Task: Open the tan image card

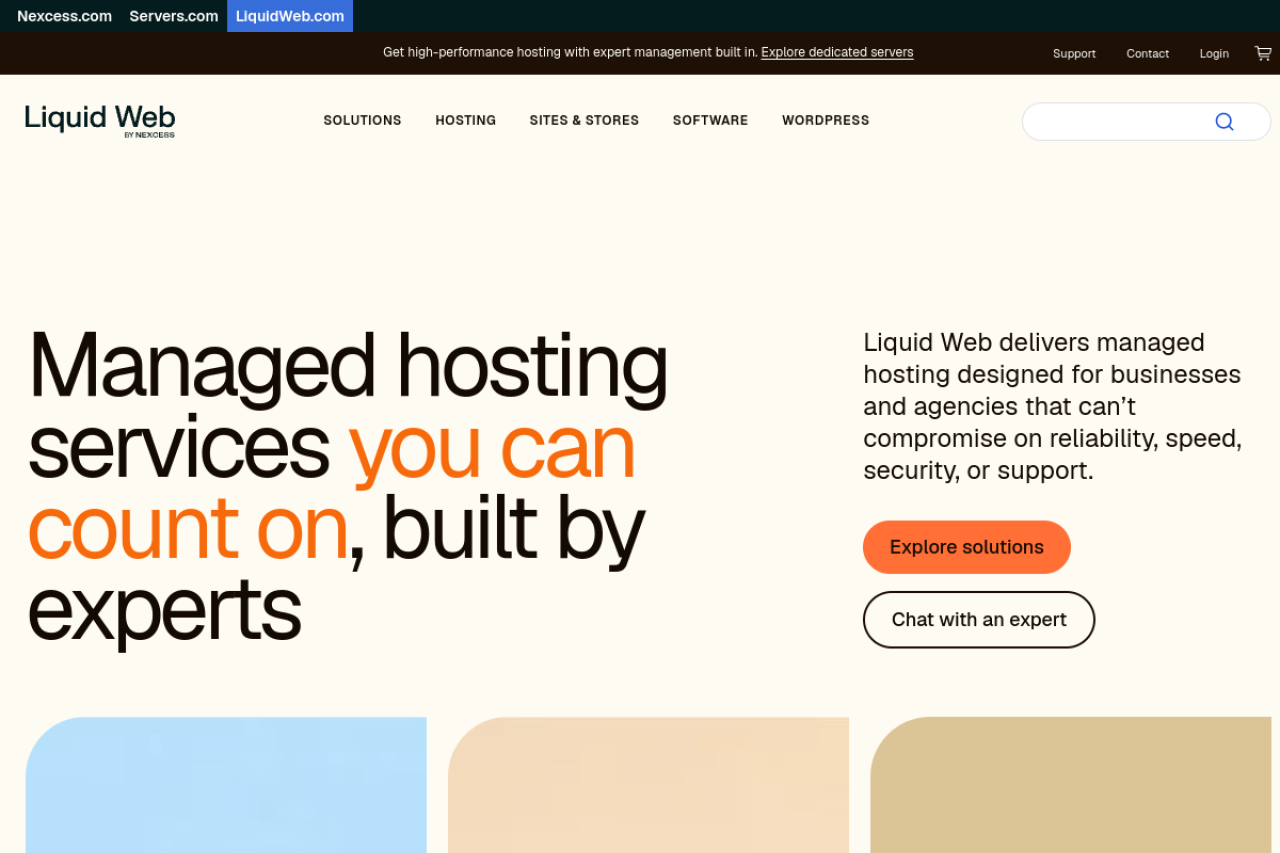Action: click(1070, 785)
